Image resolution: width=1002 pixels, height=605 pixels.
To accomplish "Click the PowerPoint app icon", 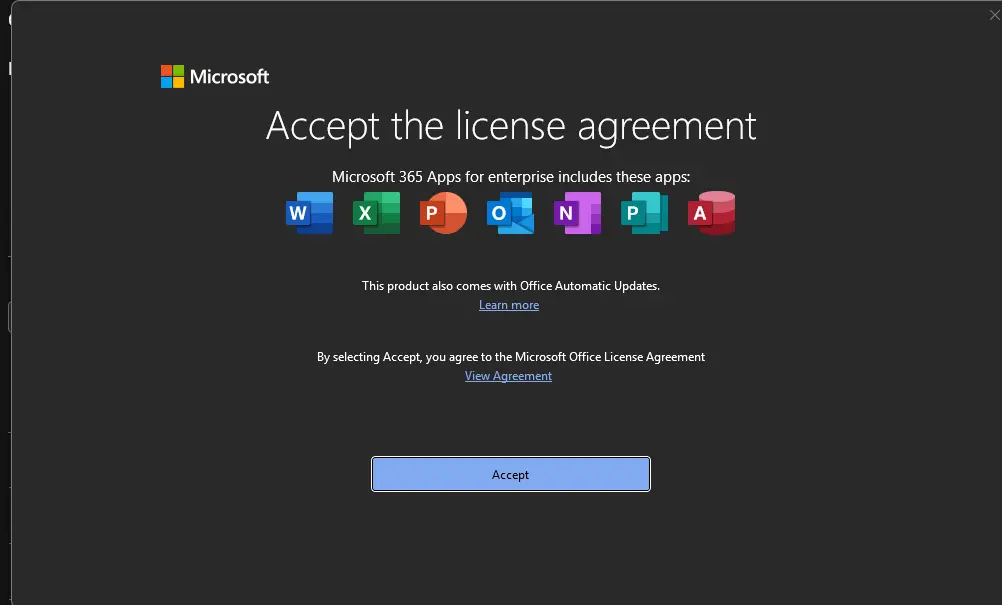I will (x=443, y=213).
